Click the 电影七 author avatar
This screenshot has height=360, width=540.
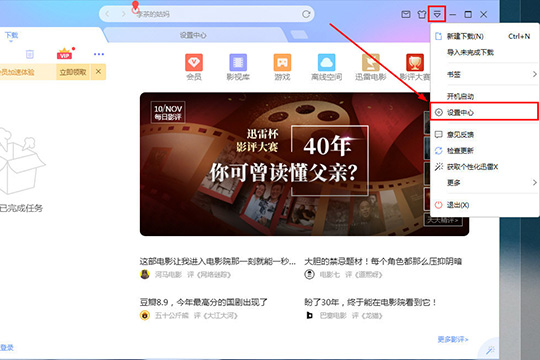point(310,275)
